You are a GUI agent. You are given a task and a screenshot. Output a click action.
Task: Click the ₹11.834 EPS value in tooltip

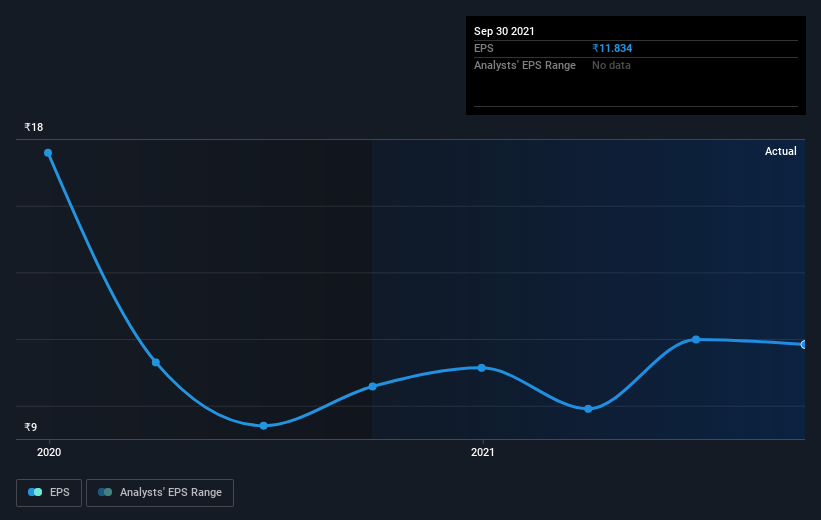(612, 48)
